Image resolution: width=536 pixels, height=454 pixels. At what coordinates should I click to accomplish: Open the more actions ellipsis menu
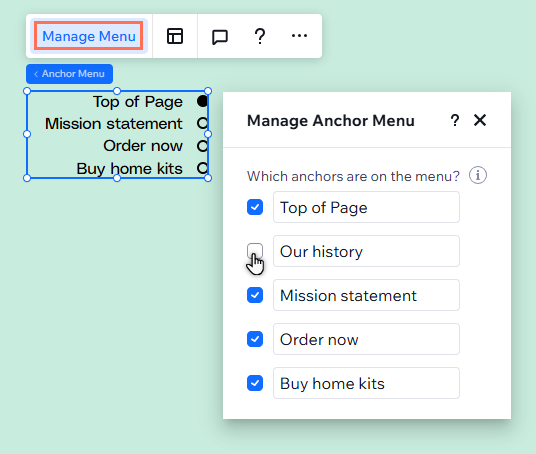tap(299, 36)
